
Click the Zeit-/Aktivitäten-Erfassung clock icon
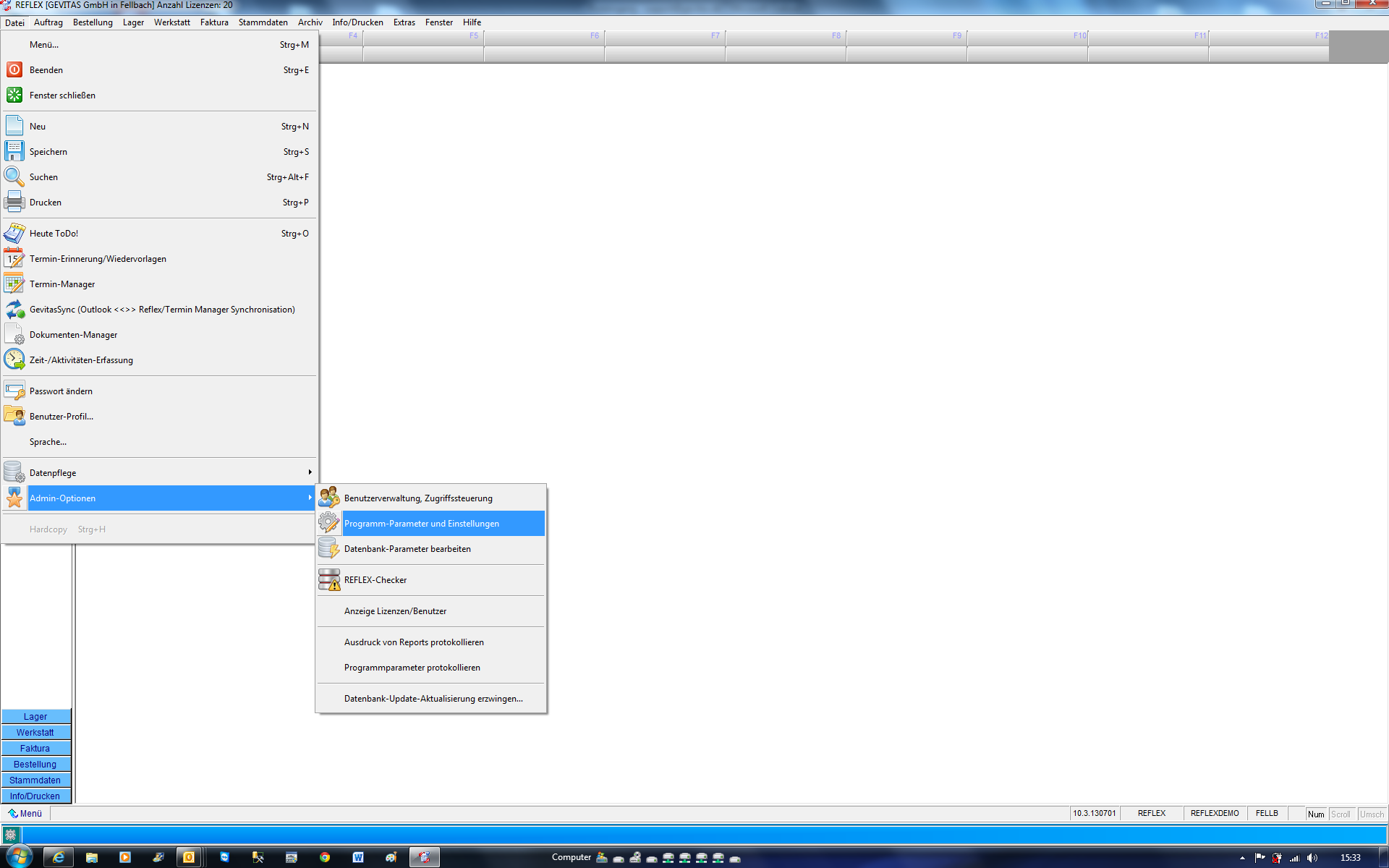14,359
